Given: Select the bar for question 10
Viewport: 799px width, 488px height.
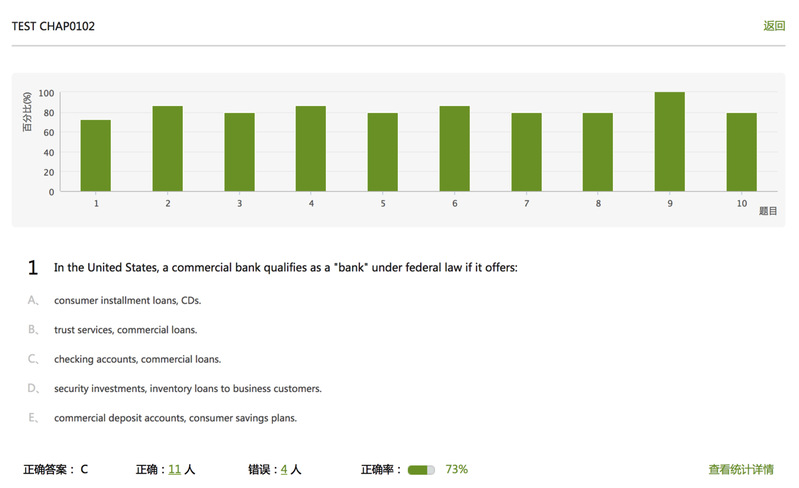Looking at the screenshot, I should pyautogui.click(x=741, y=152).
